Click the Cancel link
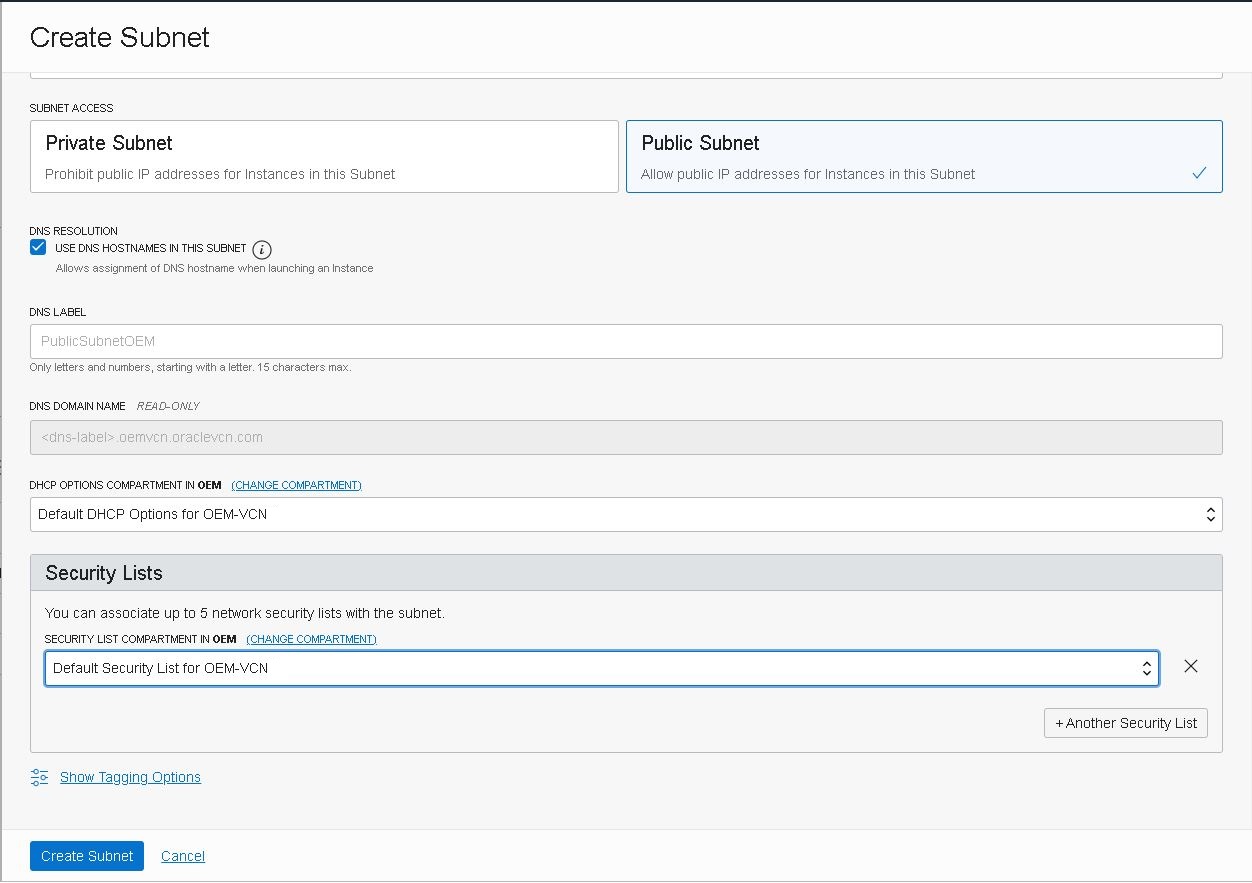The image size is (1252, 883). 182,856
